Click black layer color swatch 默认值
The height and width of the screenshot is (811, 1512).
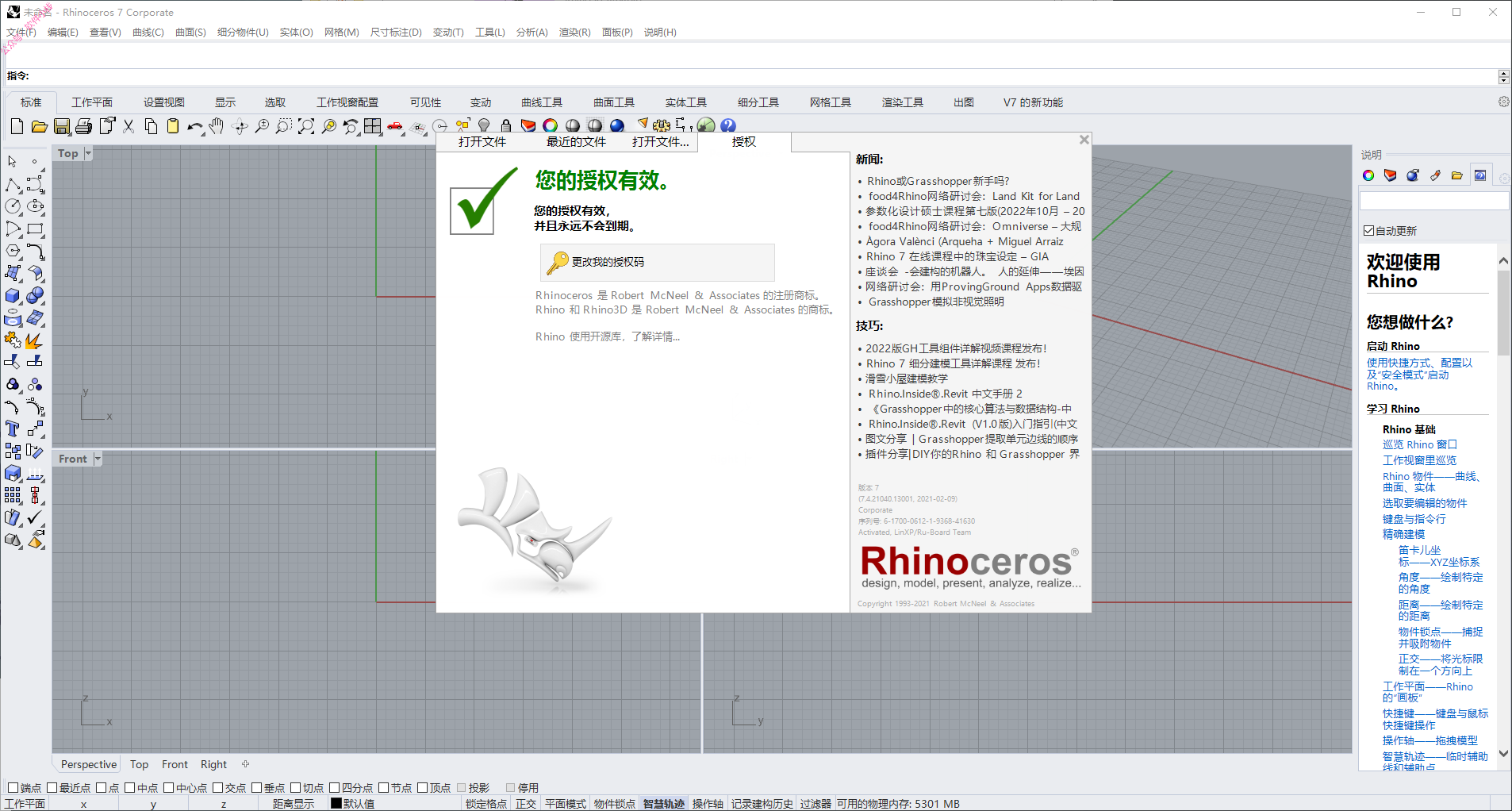pos(336,804)
